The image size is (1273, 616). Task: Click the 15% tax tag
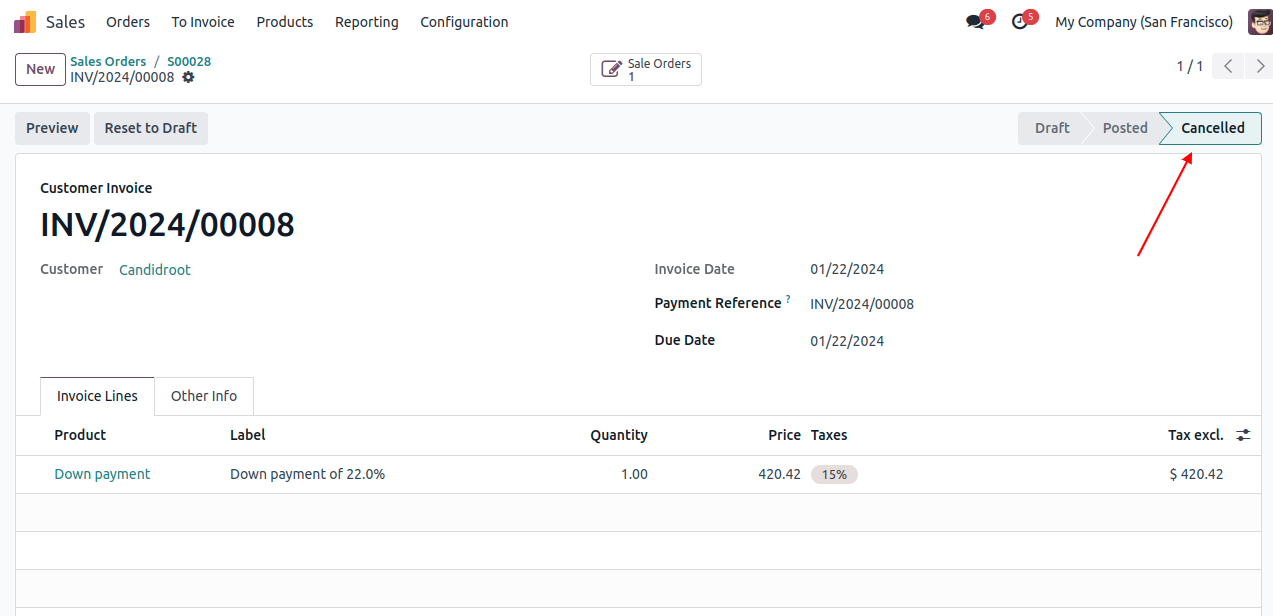(x=834, y=475)
